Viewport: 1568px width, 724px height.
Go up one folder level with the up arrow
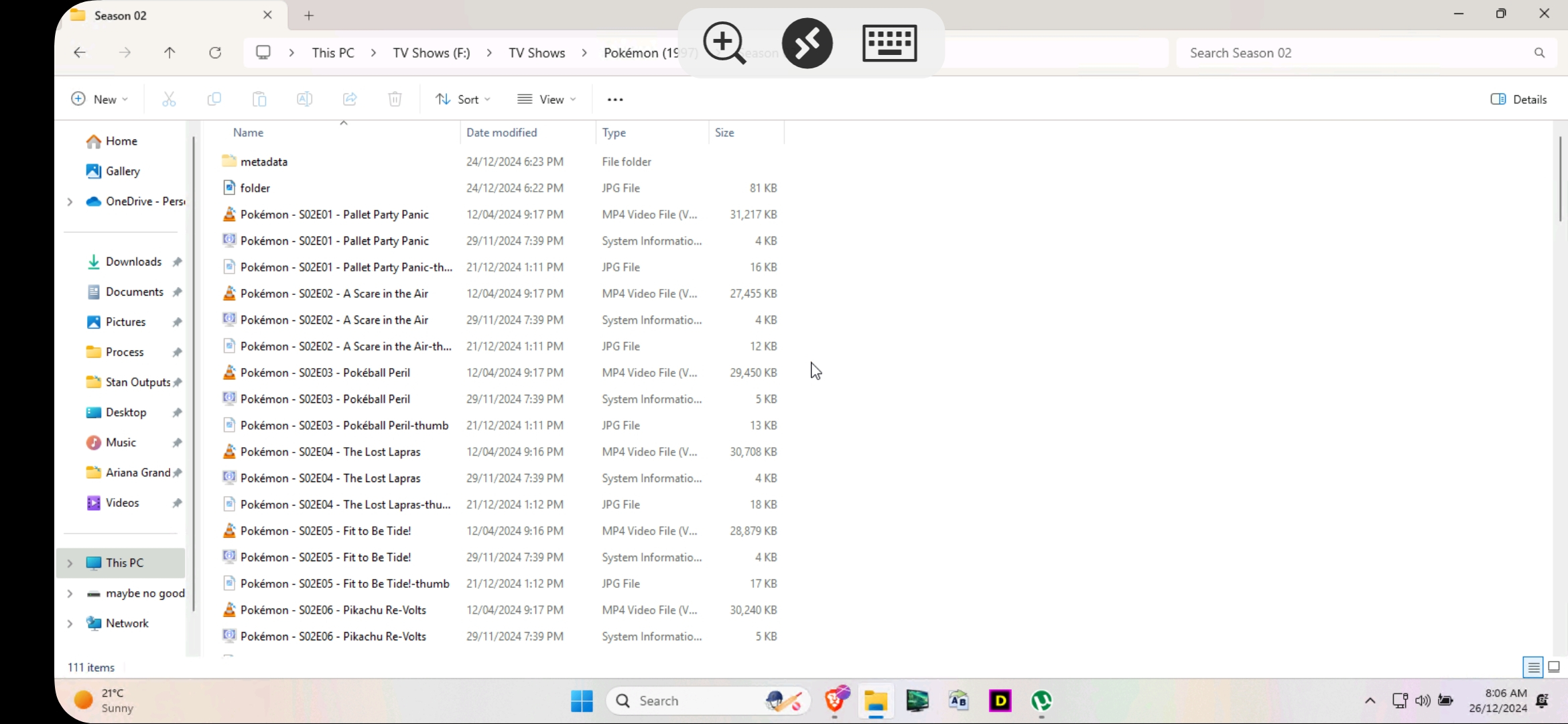(x=170, y=52)
